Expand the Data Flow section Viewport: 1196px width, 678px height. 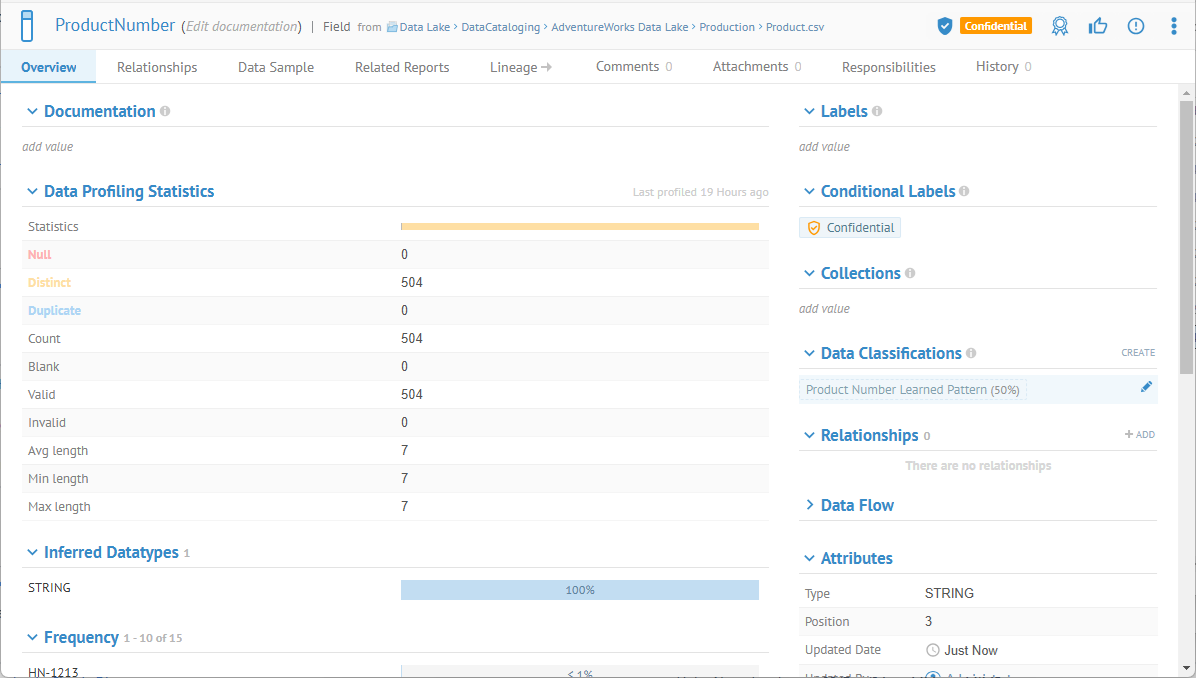pyautogui.click(x=809, y=506)
